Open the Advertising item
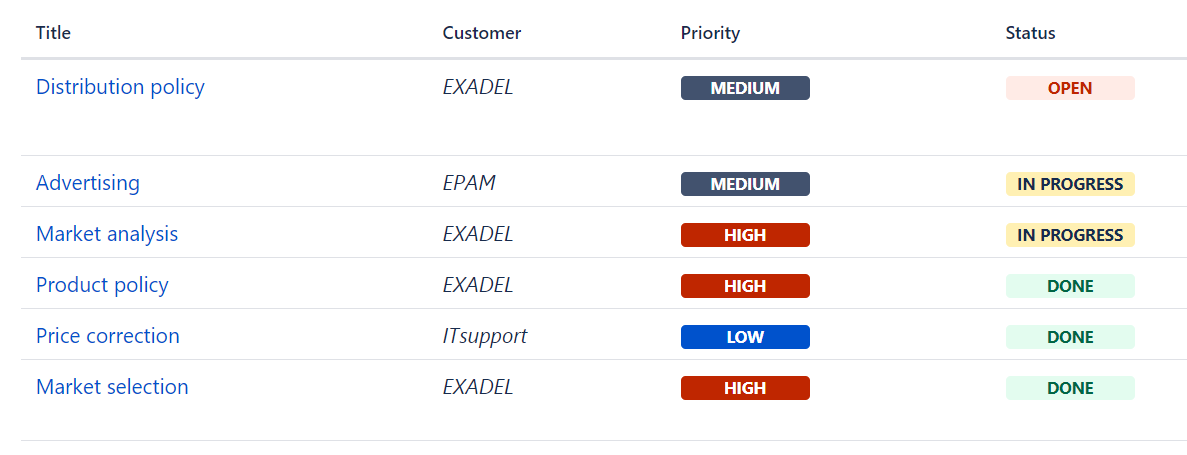Viewport: 1187px width, 455px height. point(88,183)
